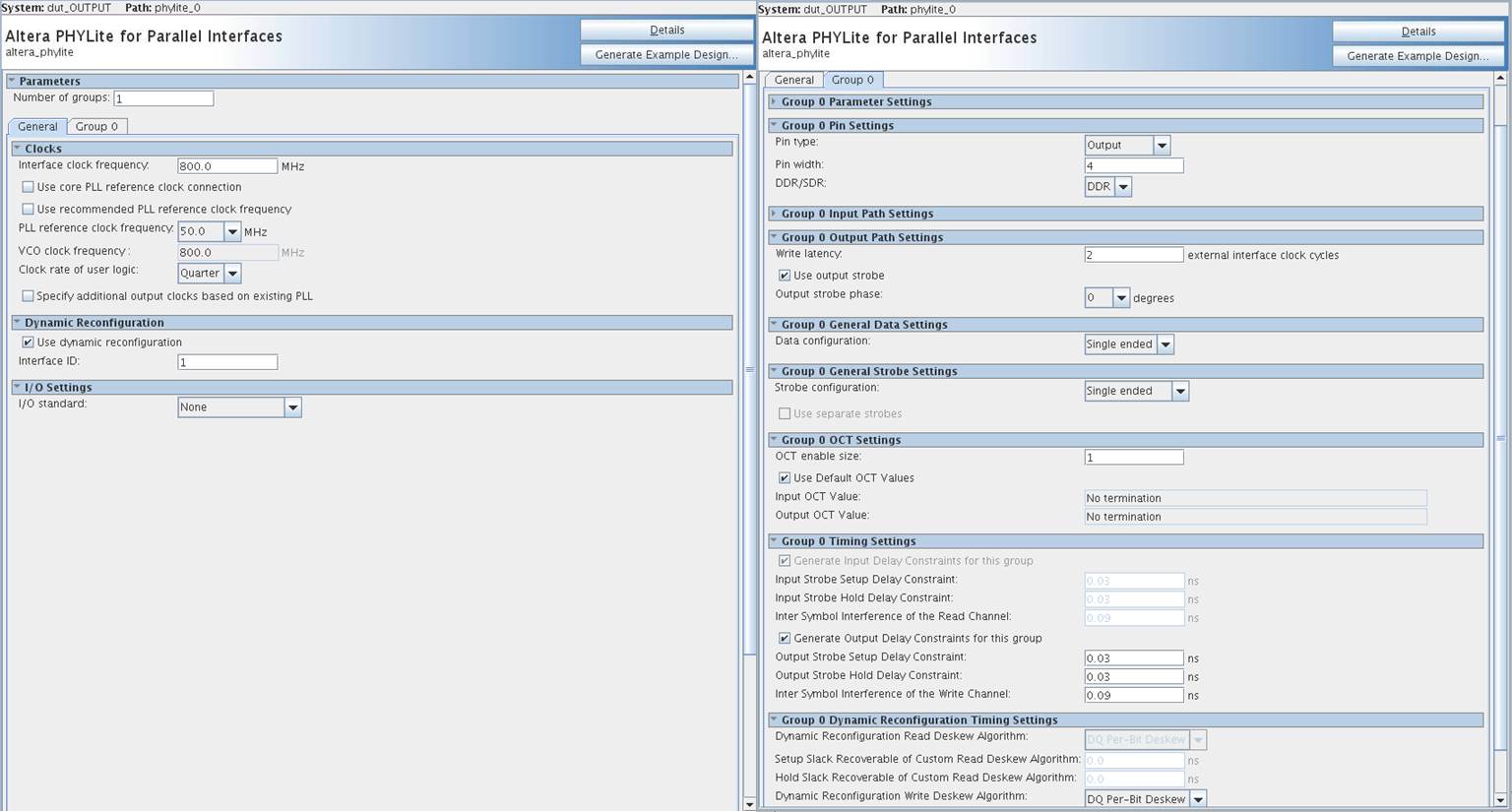Image resolution: width=1512 pixels, height=812 pixels.
Task: Uncheck Use Default OCT Values
Action: click(x=785, y=478)
